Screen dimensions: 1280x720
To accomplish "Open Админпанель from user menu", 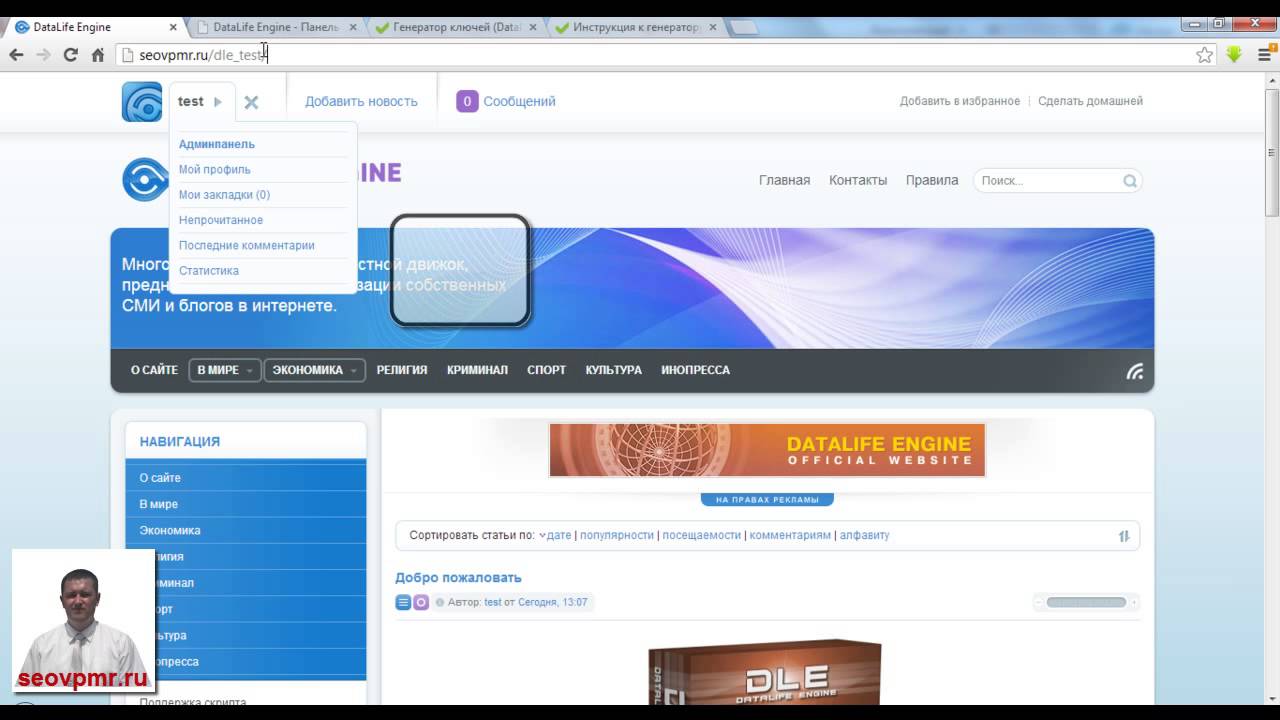I will 217,144.
